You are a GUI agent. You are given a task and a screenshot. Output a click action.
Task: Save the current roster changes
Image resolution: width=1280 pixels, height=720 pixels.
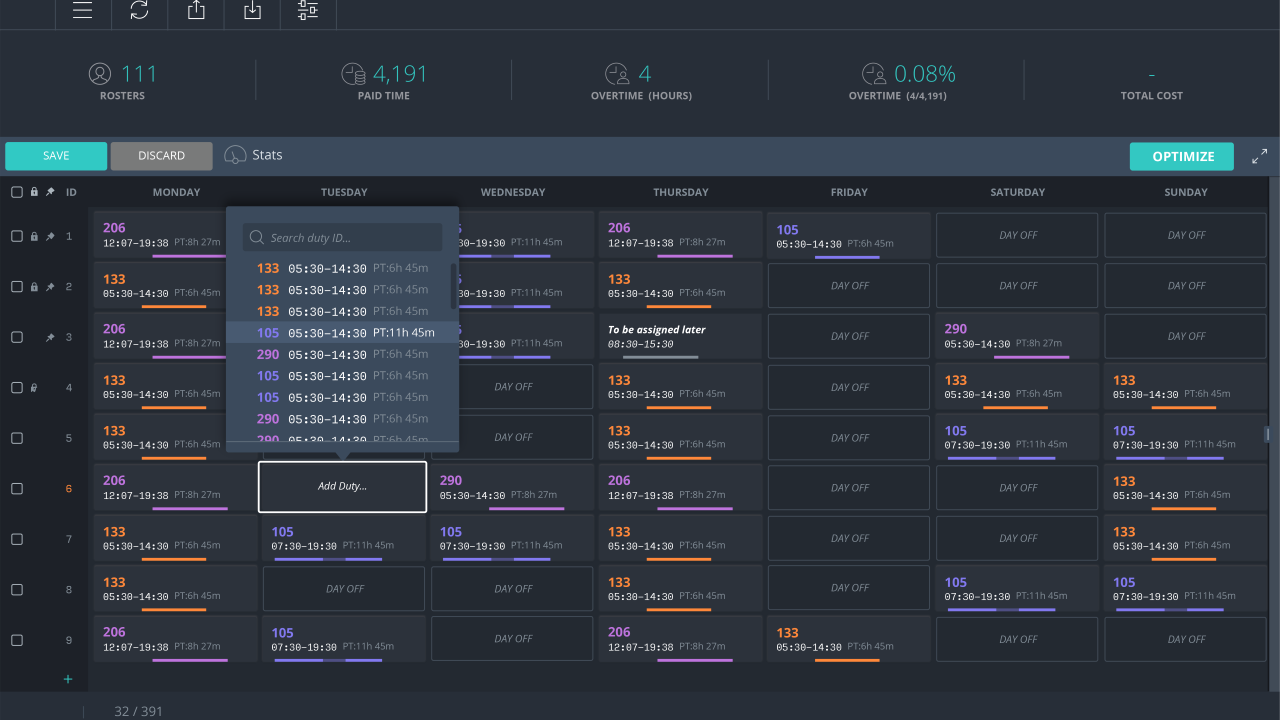point(56,156)
